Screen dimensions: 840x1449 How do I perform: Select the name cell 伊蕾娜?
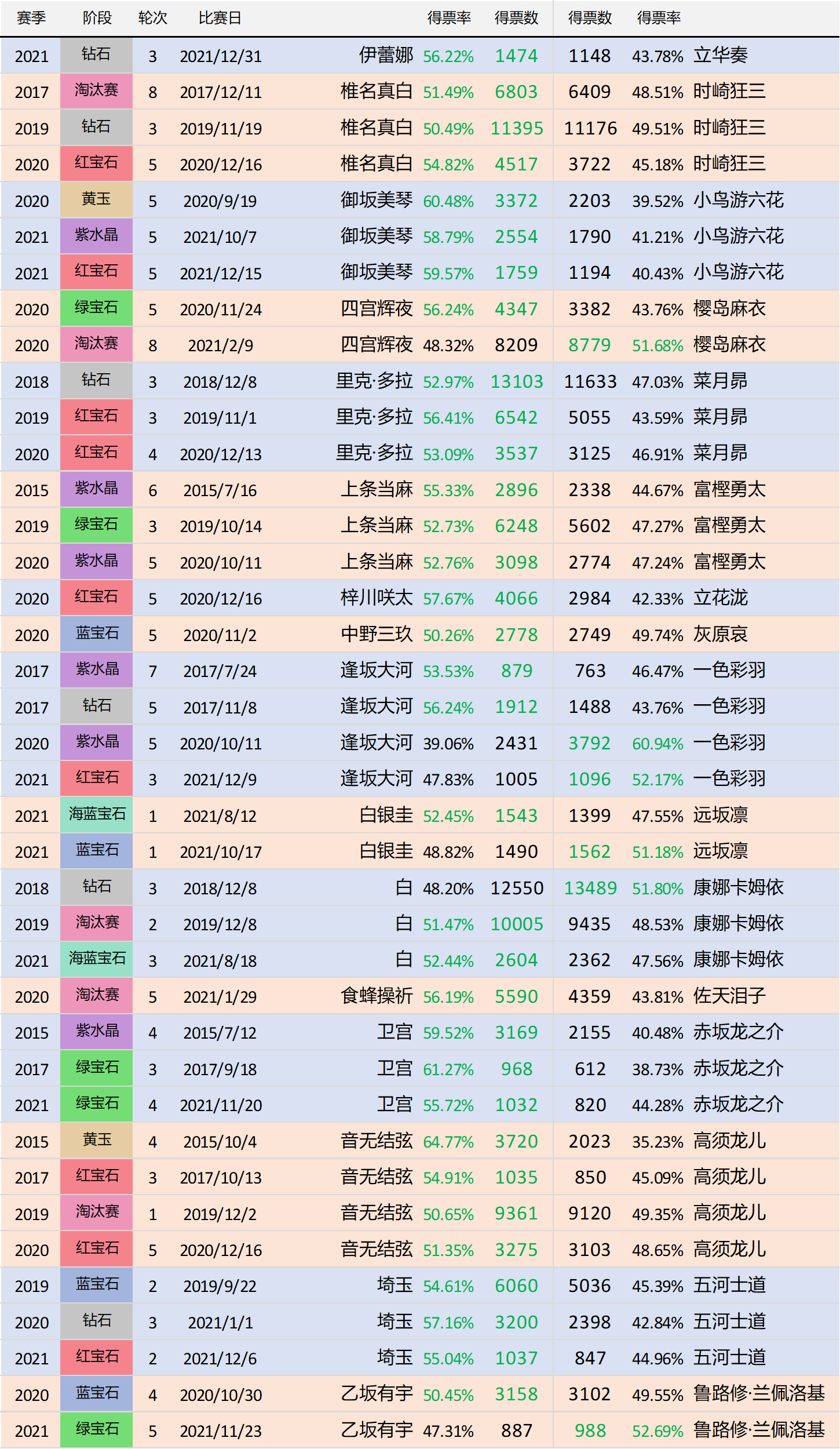point(386,56)
